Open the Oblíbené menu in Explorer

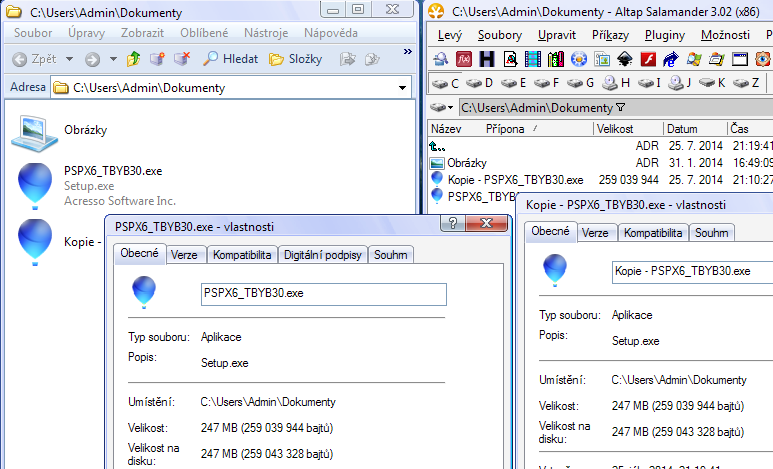pyautogui.click(x=204, y=33)
